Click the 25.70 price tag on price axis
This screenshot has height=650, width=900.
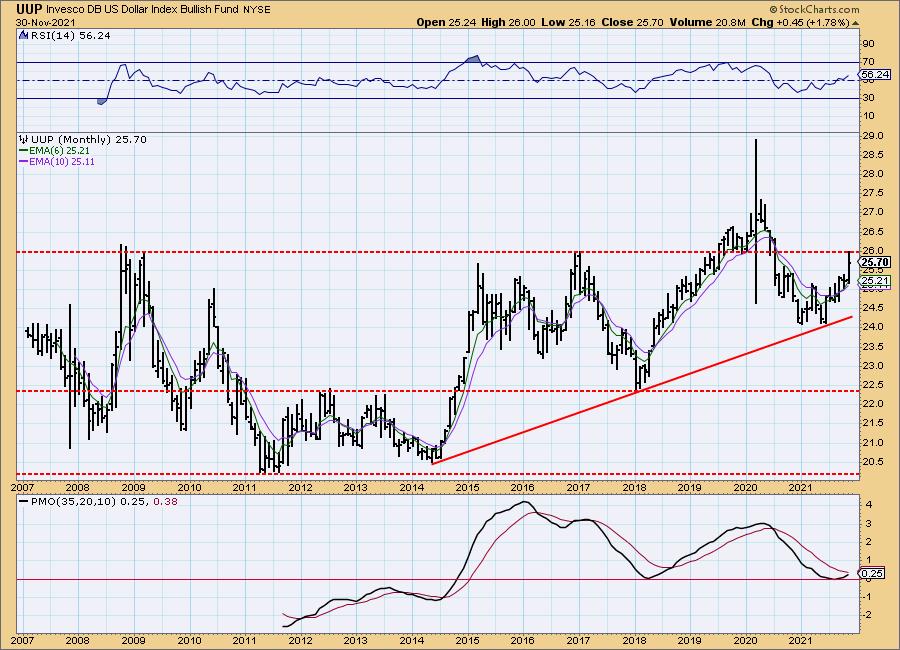coord(875,262)
